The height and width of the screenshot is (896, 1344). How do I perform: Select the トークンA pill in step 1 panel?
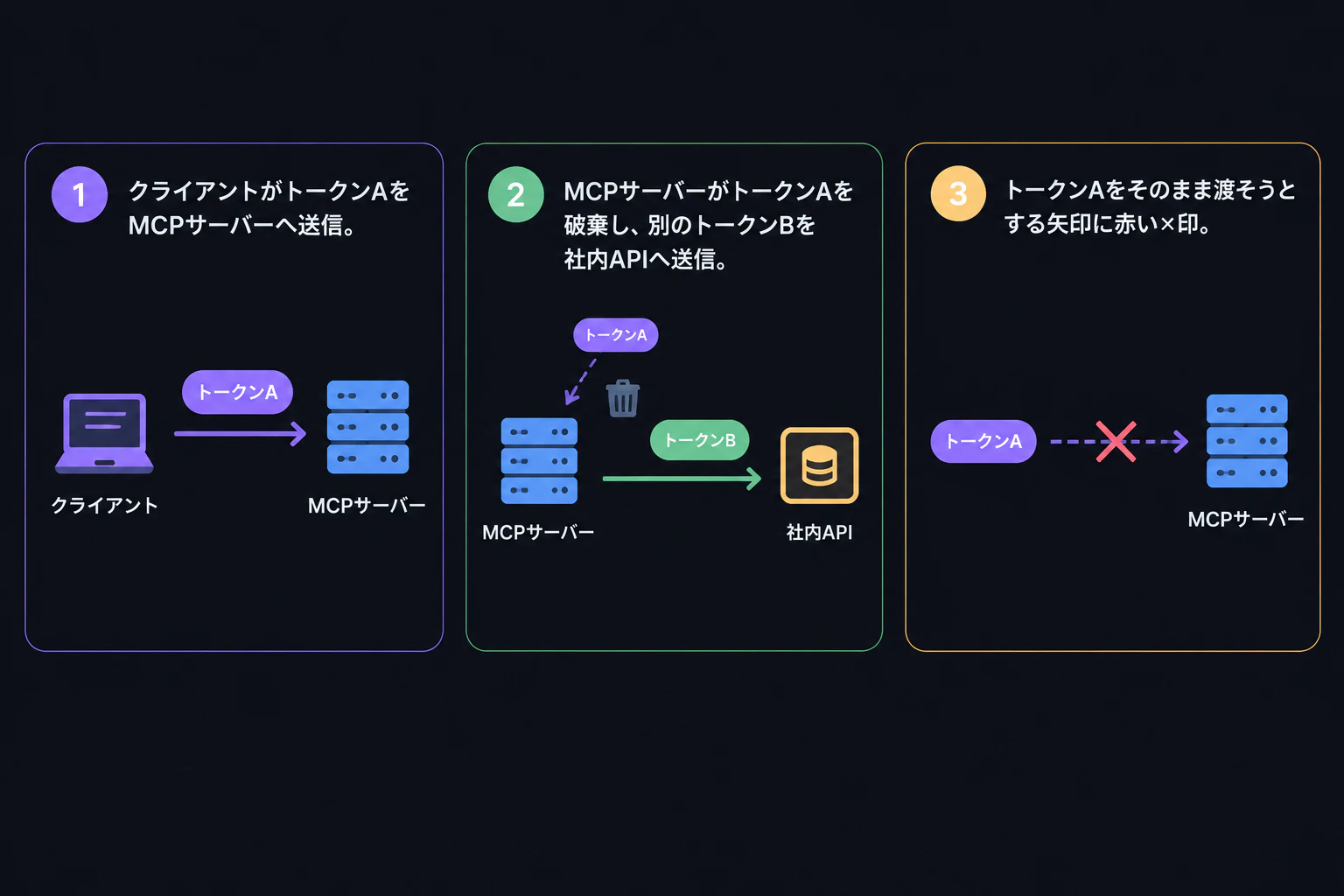237,392
